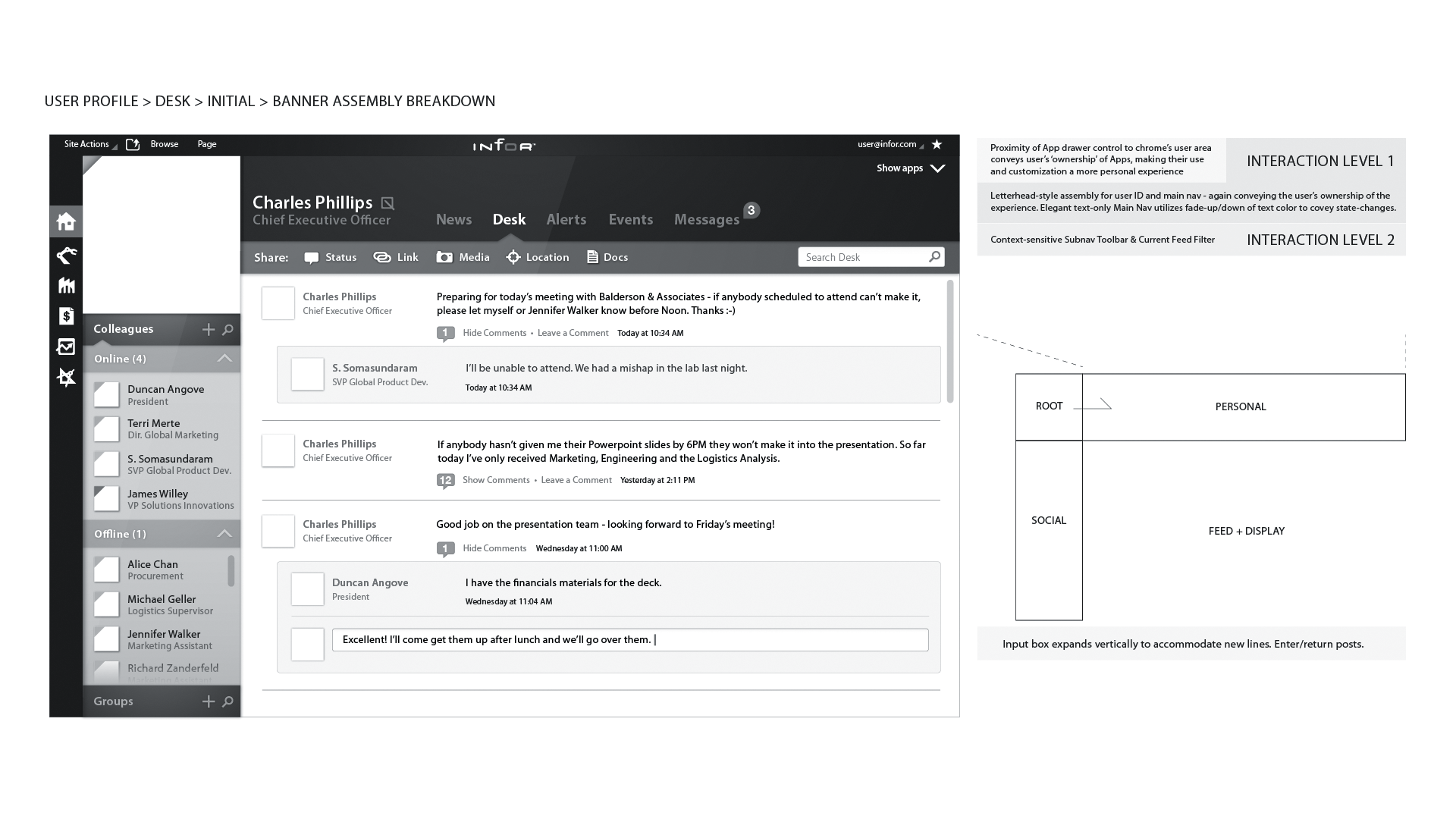Click the edit icon next to Charles Phillips
Viewport: 1456px width, 819px height.
click(388, 202)
